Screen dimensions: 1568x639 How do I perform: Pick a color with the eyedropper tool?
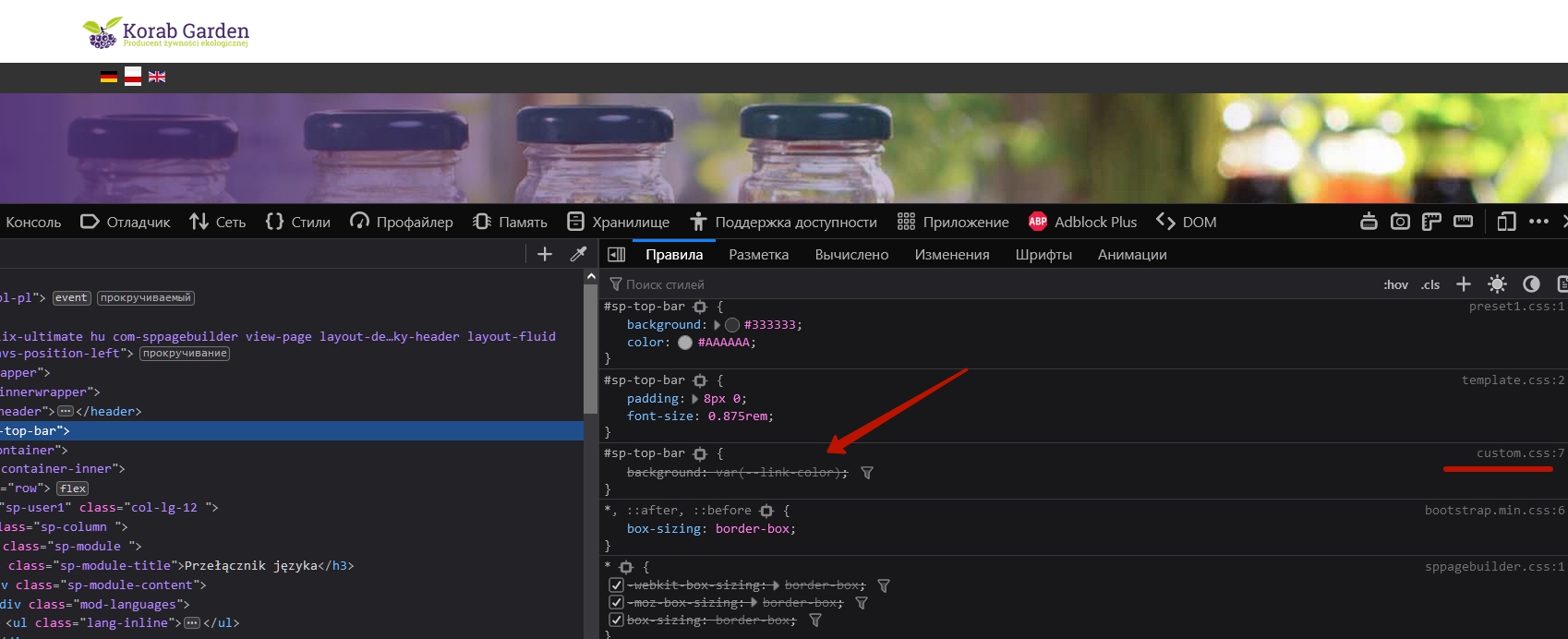coord(579,254)
